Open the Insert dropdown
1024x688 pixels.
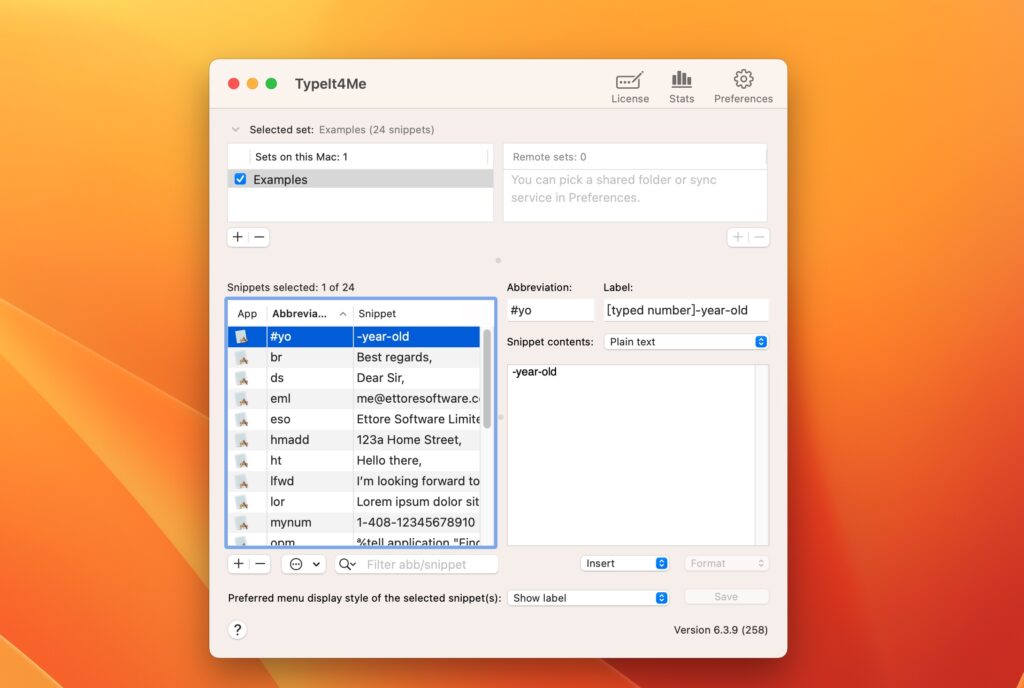[x=625, y=562]
